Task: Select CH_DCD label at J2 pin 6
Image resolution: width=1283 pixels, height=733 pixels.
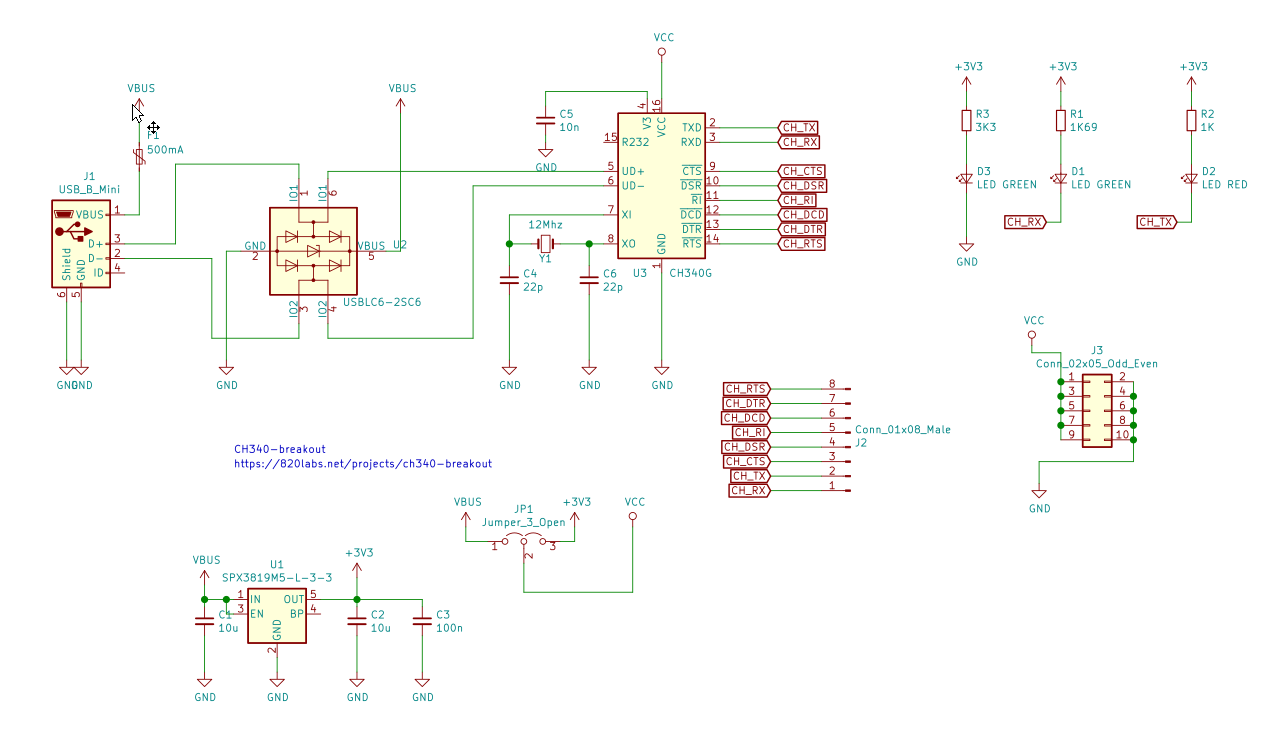Action: 746,417
